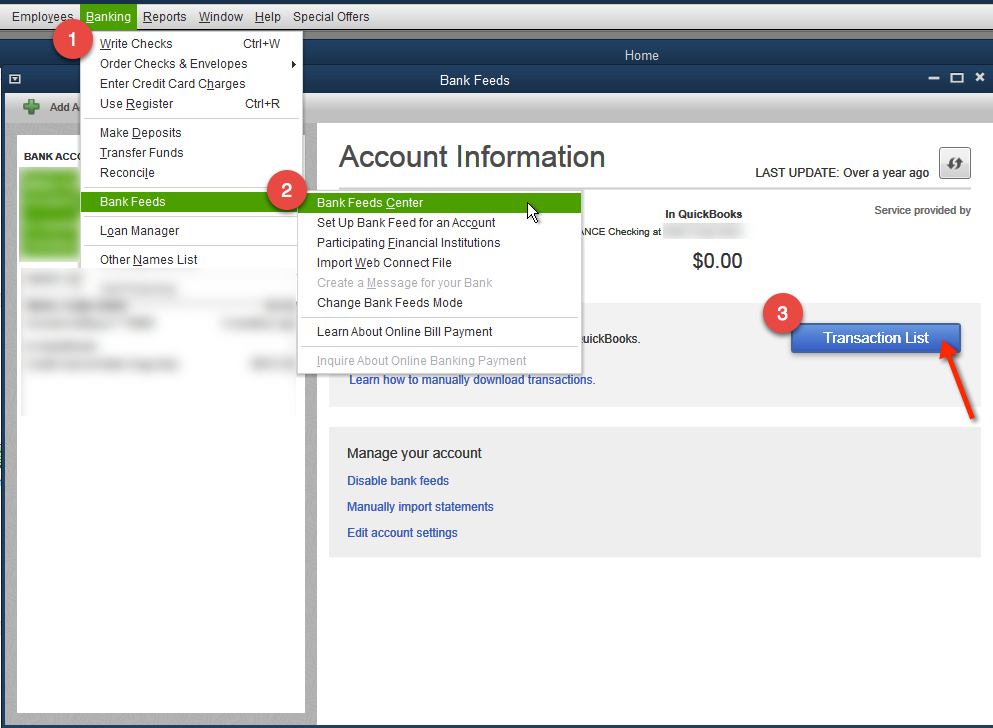Open the Help menu
This screenshot has width=993, height=728.
(267, 16)
